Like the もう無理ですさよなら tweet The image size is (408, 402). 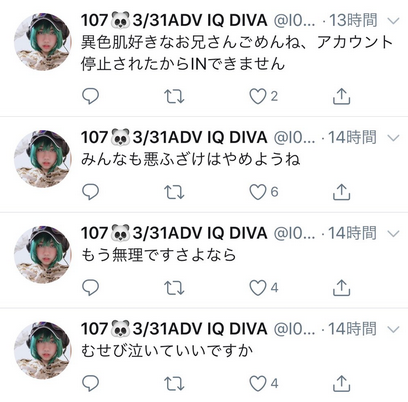click(258, 288)
